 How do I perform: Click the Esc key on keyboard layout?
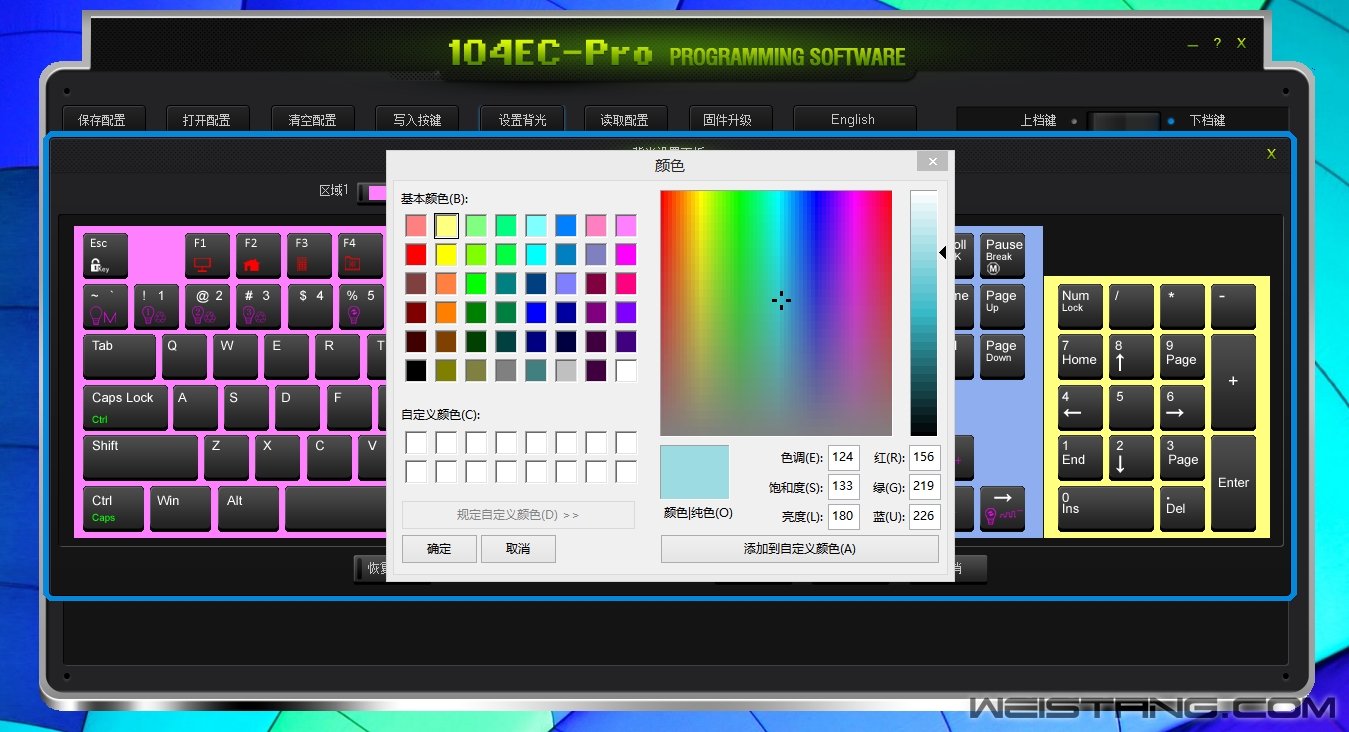tap(106, 256)
